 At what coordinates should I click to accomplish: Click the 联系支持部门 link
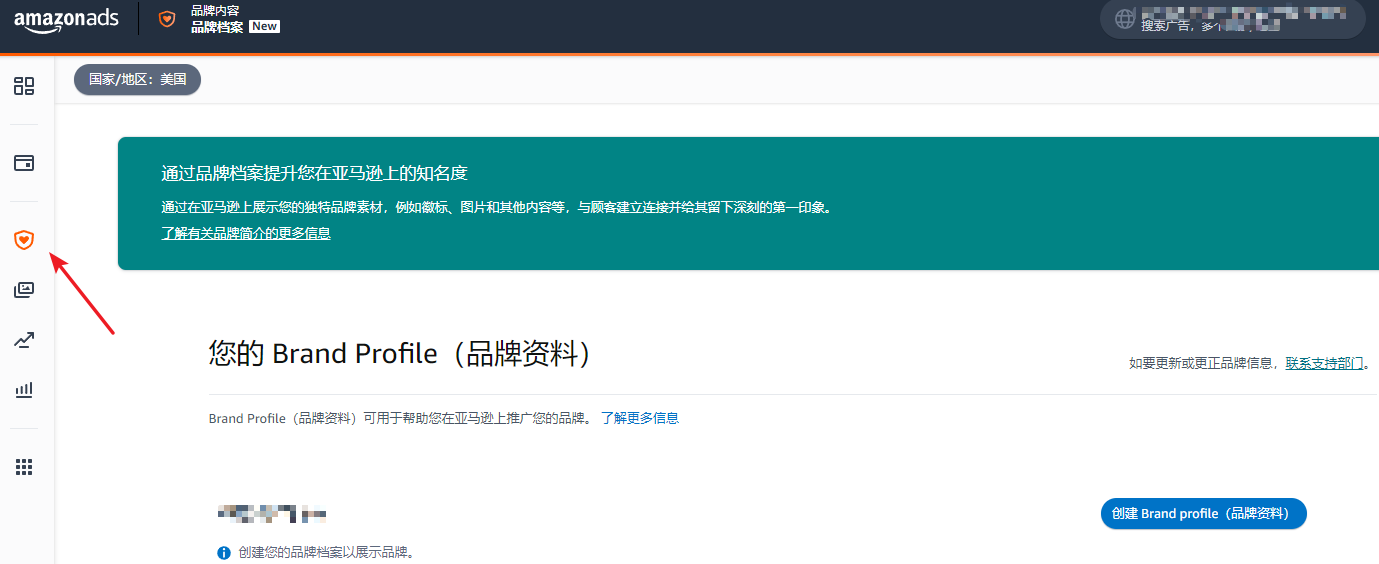click(x=1324, y=363)
